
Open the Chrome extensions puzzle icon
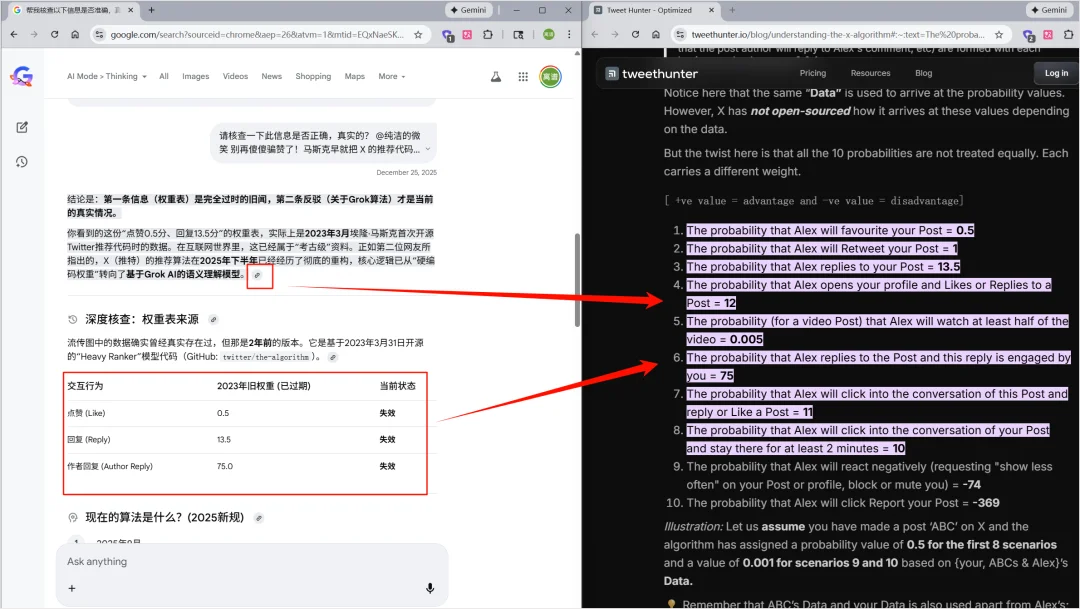tap(488, 34)
